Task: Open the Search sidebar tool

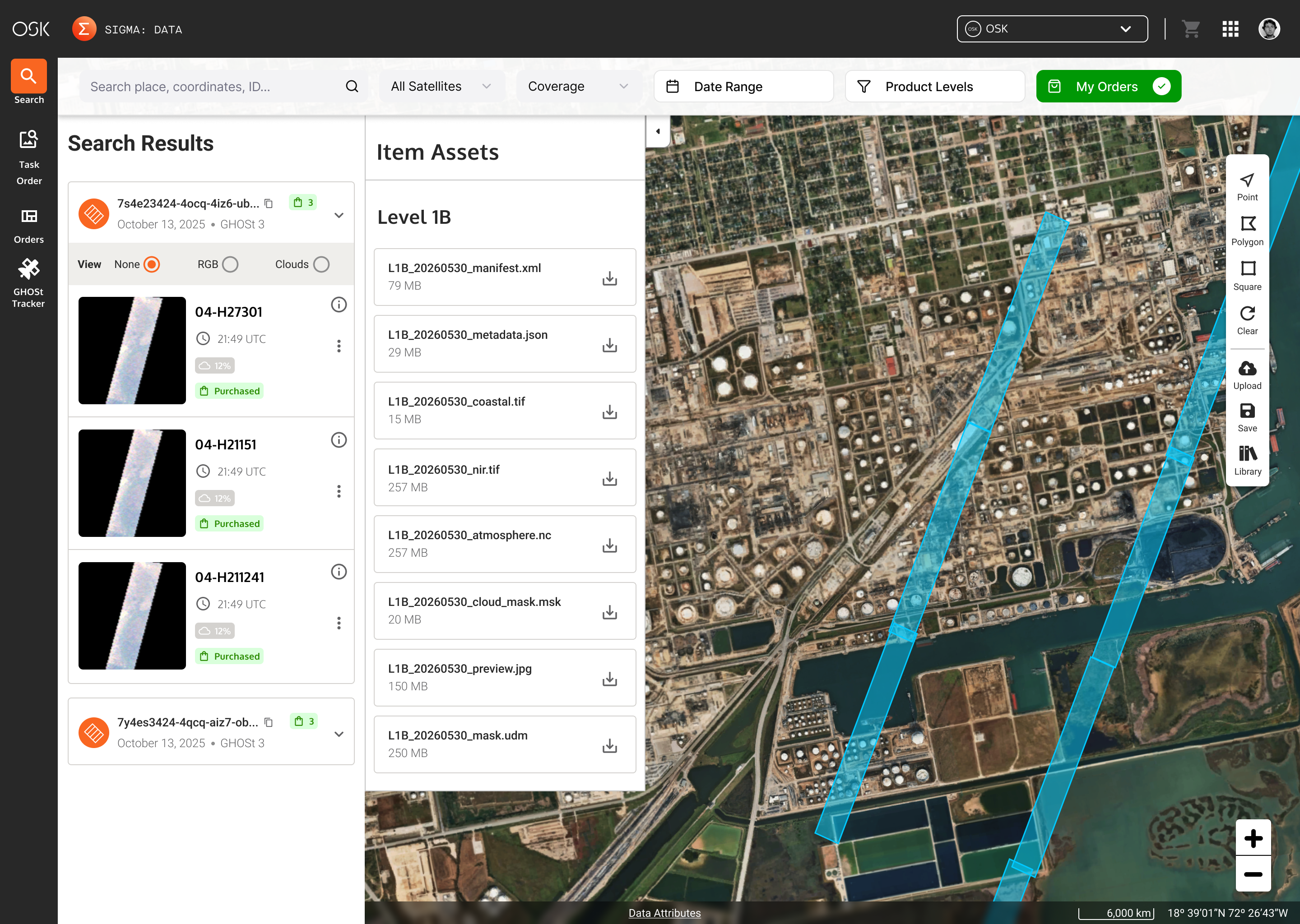Action: pyautogui.click(x=28, y=83)
